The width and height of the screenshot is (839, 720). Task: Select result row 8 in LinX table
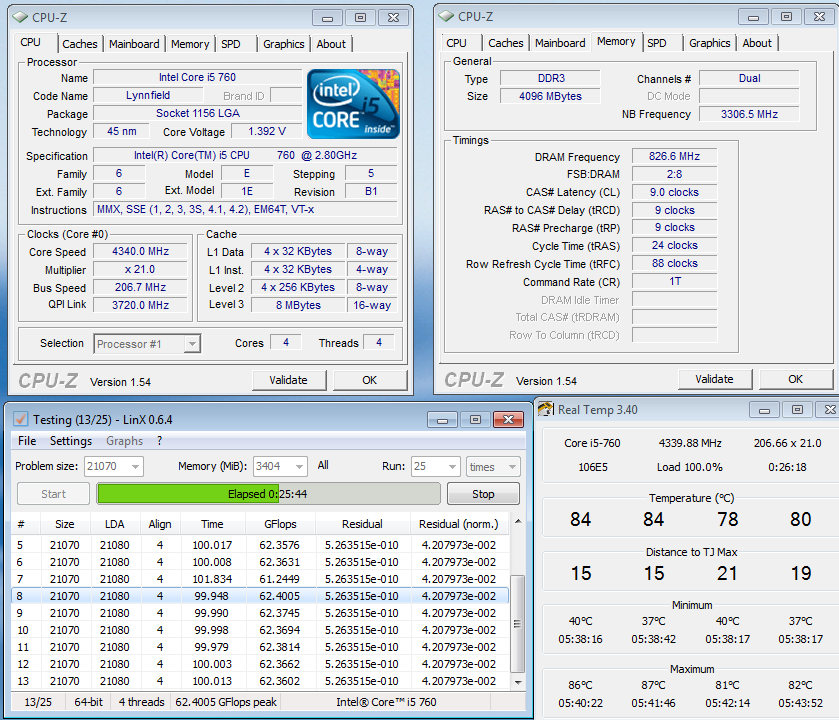[x=260, y=596]
